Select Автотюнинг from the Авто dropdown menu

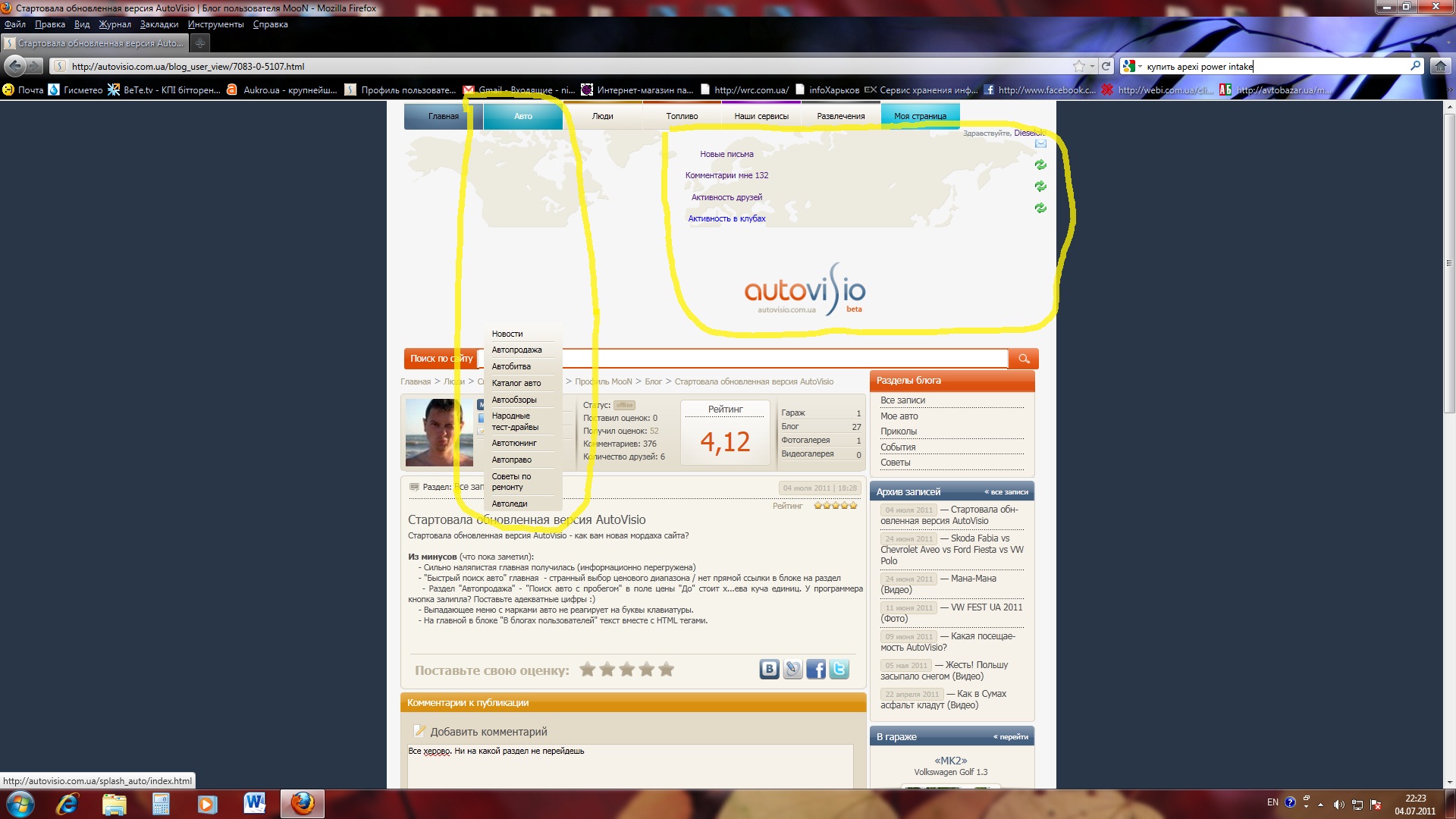(x=513, y=443)
